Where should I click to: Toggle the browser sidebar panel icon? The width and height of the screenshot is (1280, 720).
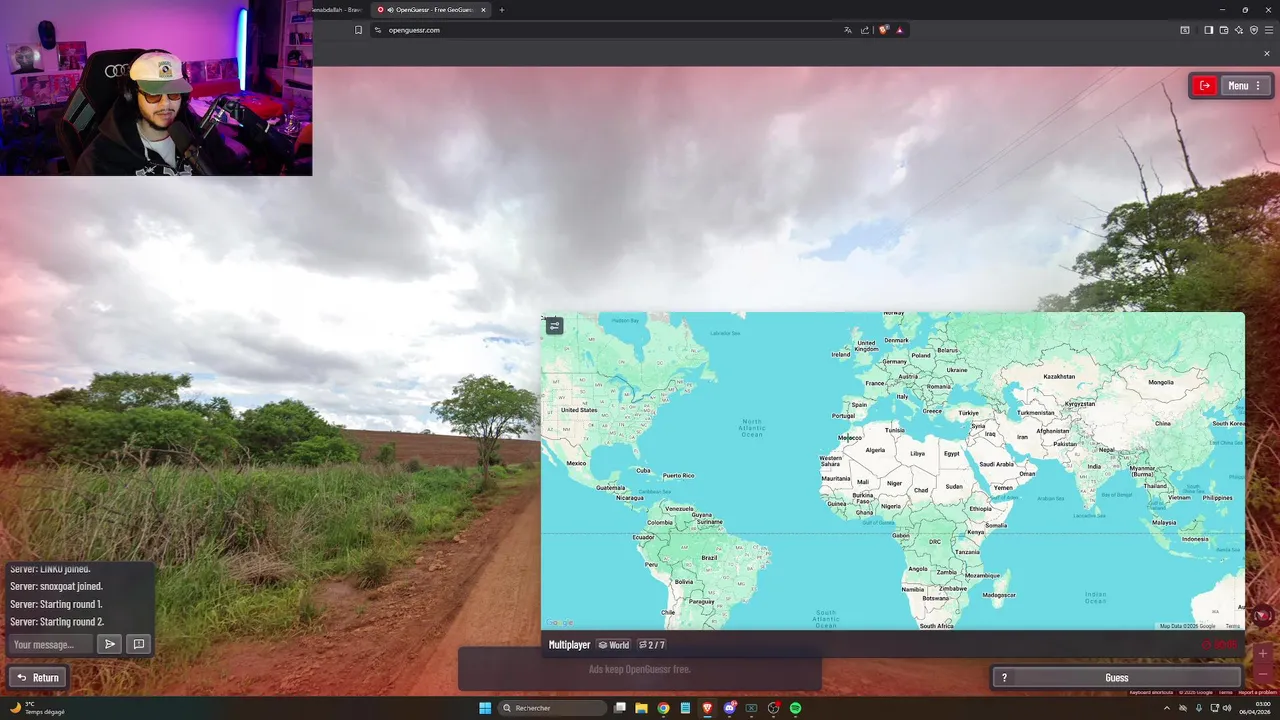click(1208, 30)
